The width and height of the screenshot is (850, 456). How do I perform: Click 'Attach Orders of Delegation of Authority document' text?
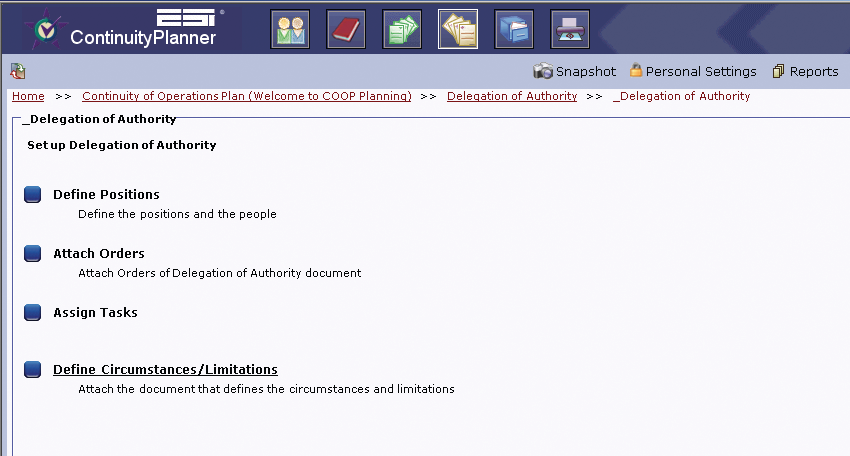(220, 273)
